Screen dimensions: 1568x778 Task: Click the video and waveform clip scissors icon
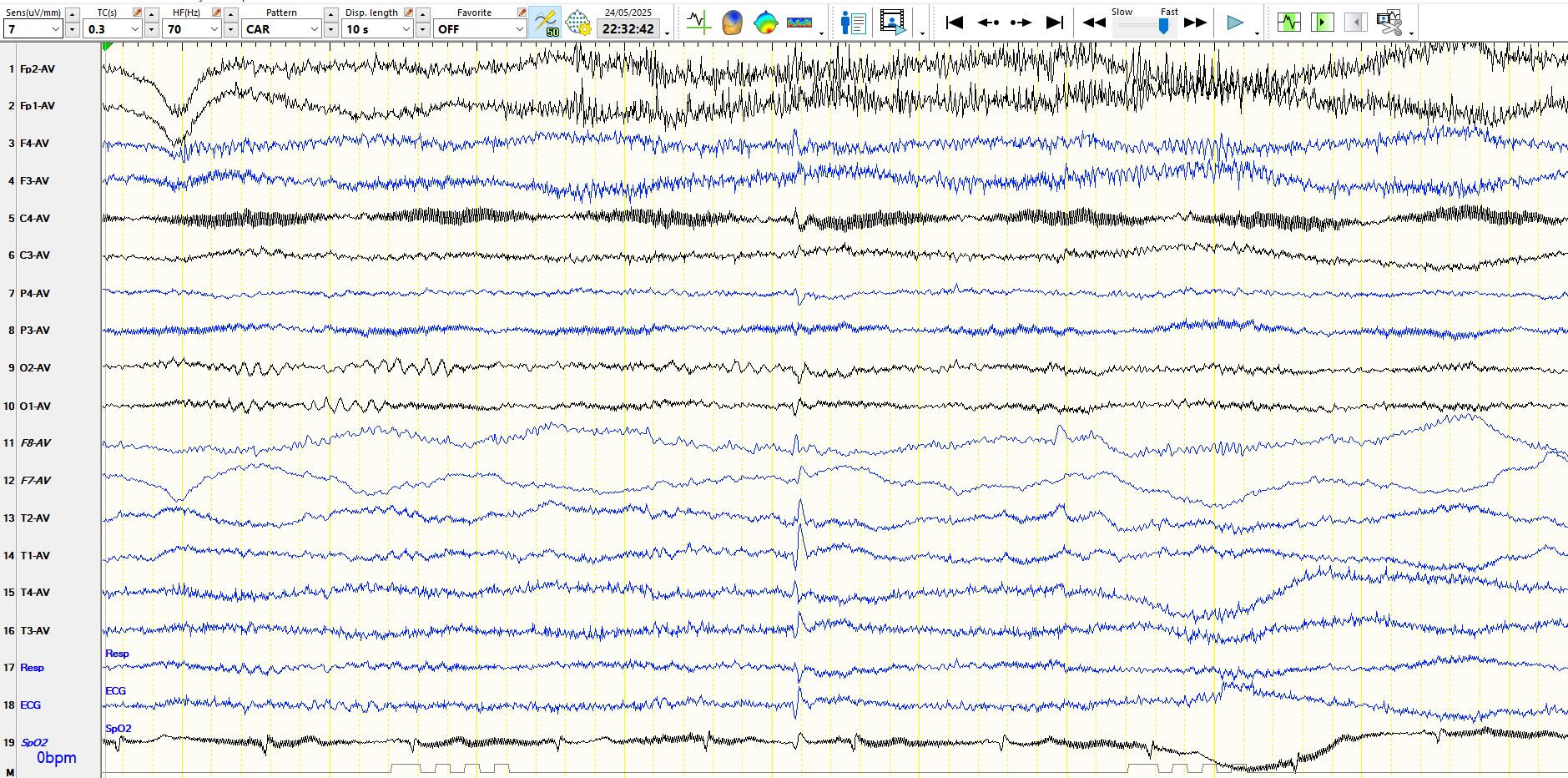1389,23
